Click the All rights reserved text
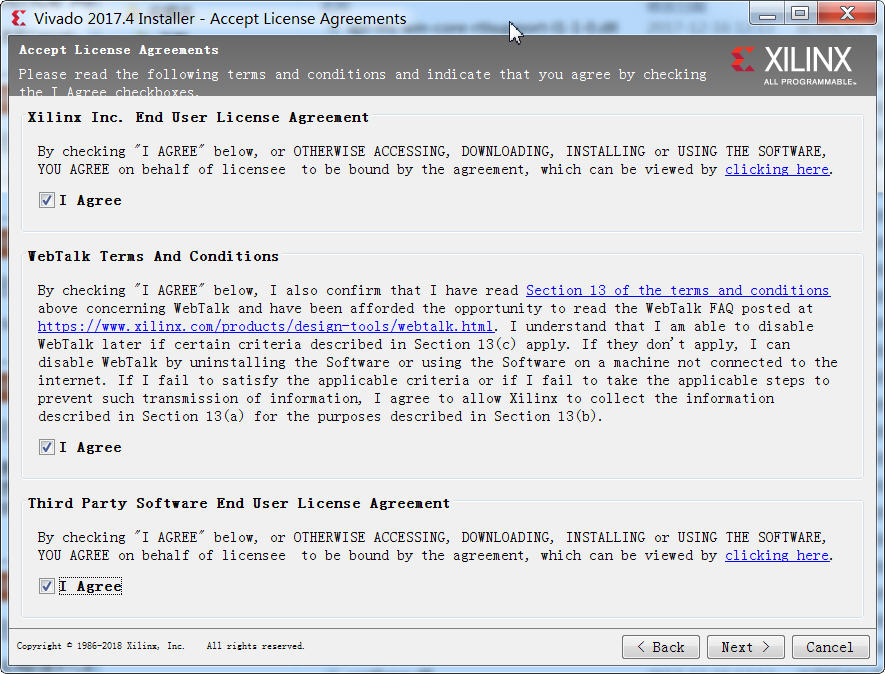This screenshot has height=674, width=885. click(x=255, y=646)
